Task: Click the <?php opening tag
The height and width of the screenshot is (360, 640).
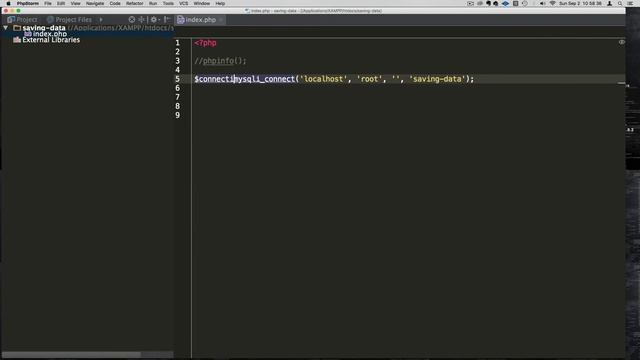Action: pos(205,43)
